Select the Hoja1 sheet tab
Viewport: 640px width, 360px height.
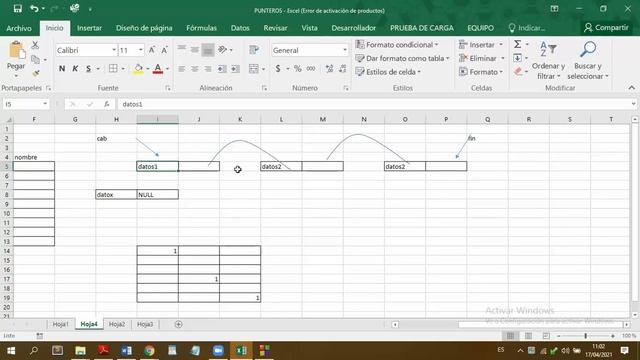pyautogui.click(x=60, y=324)
